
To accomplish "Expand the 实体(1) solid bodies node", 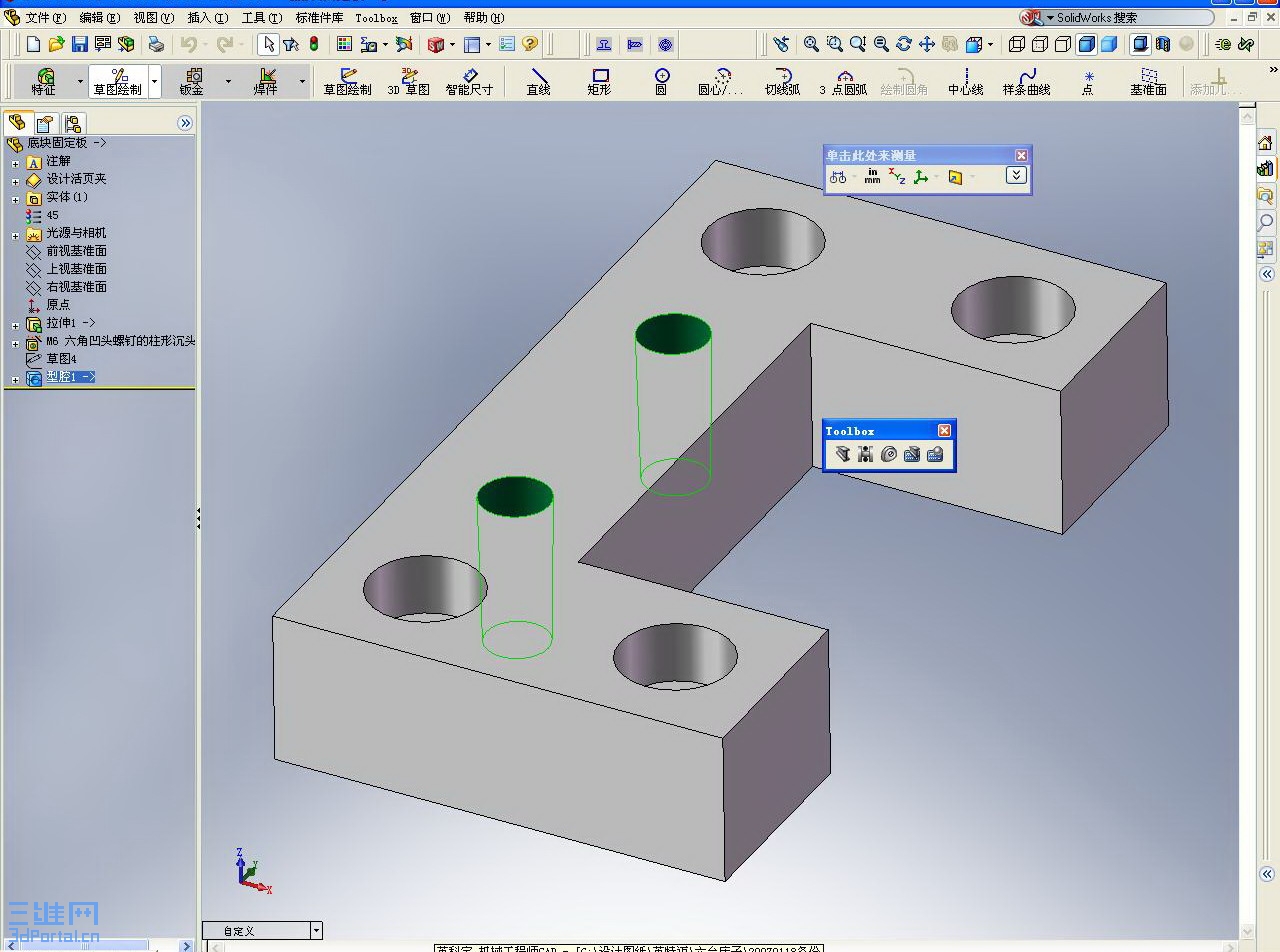I will 15,199.
